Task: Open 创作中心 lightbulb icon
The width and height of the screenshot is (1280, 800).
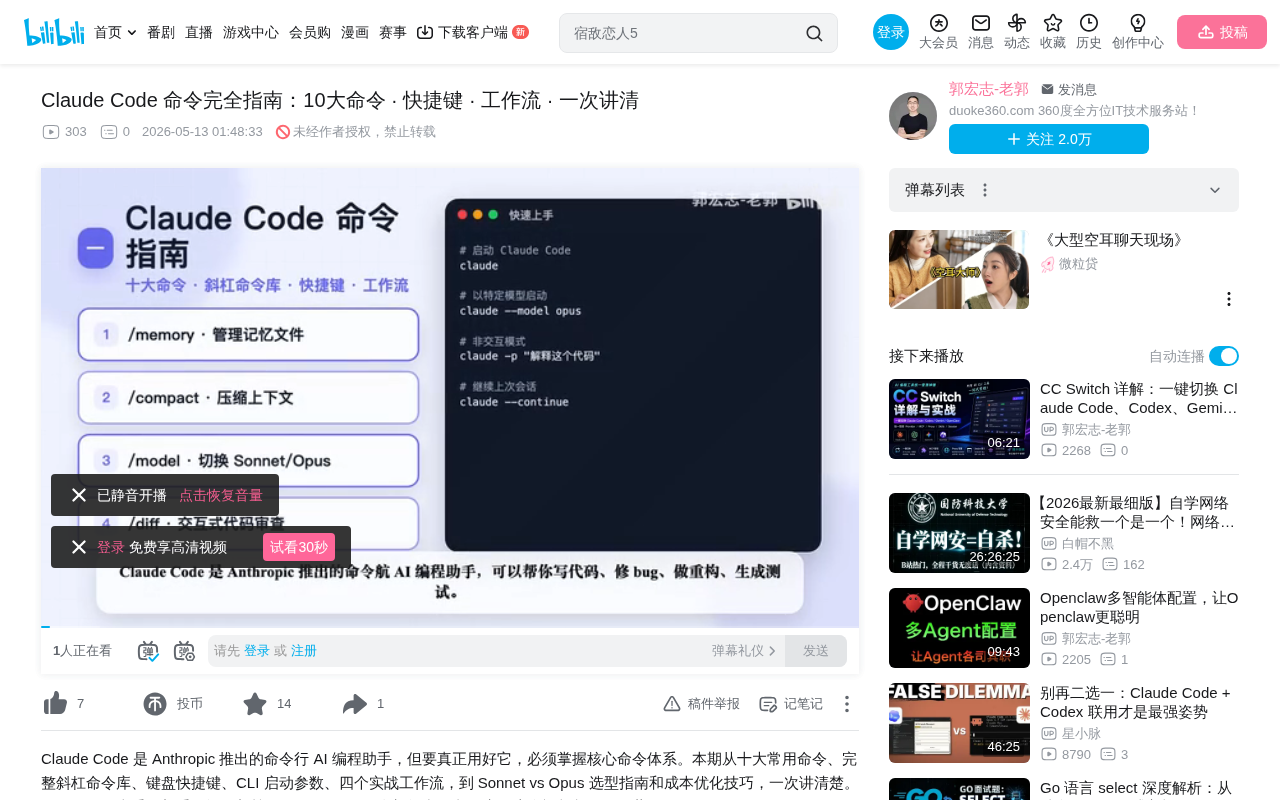Action: pos(1138,23)
